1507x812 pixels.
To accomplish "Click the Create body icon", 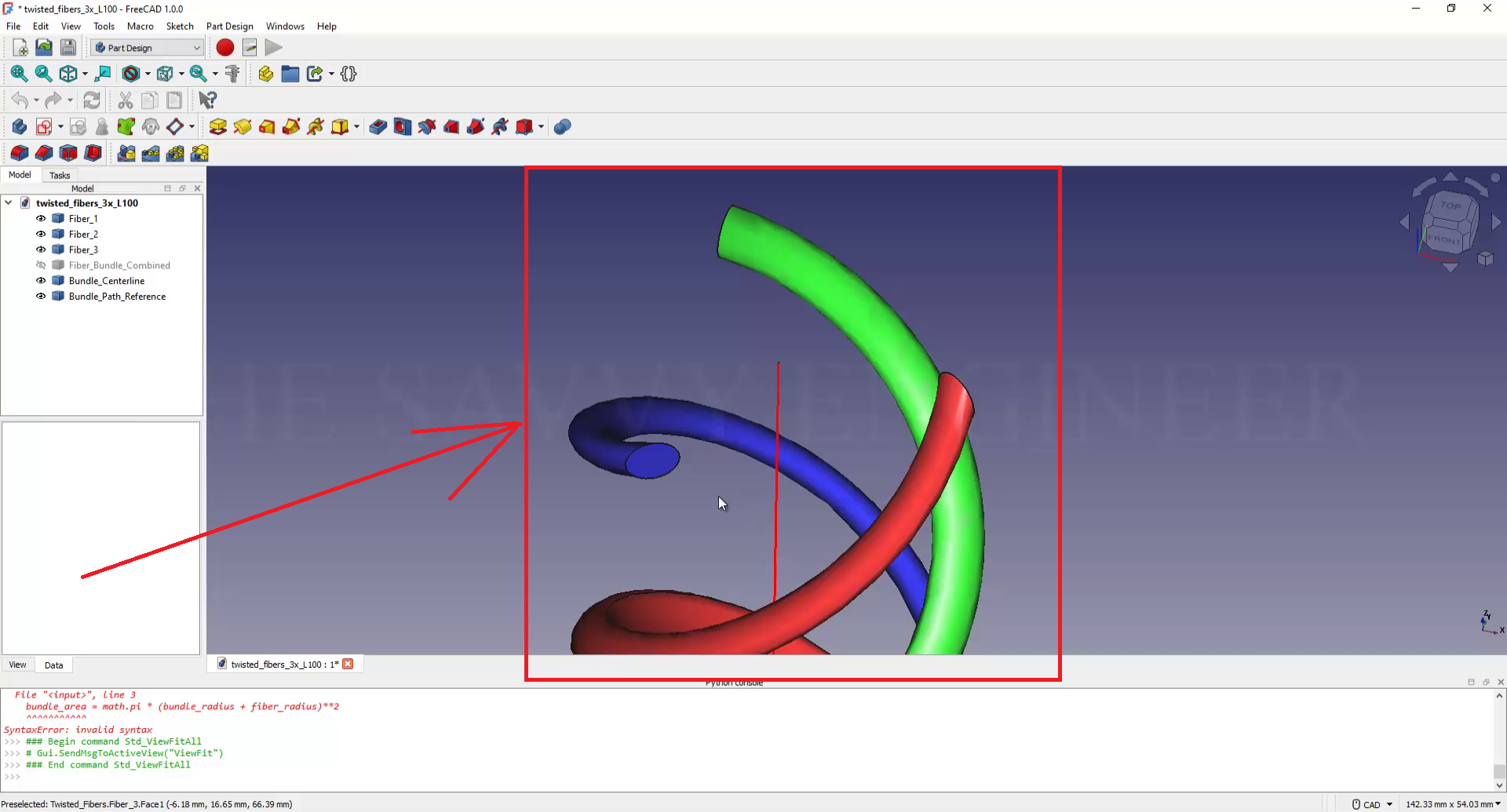I will point(19,127).
